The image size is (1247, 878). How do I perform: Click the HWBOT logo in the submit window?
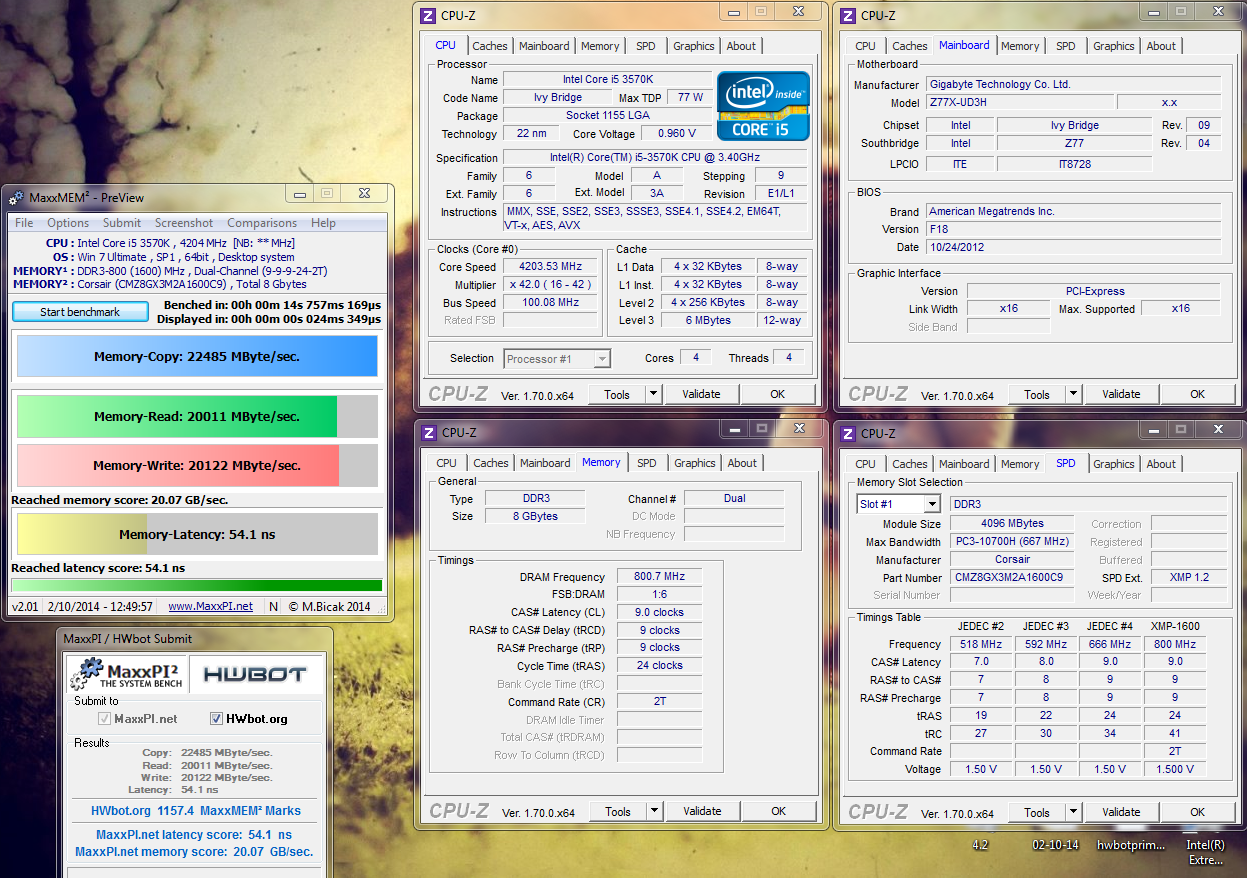(x=255, y=675)
